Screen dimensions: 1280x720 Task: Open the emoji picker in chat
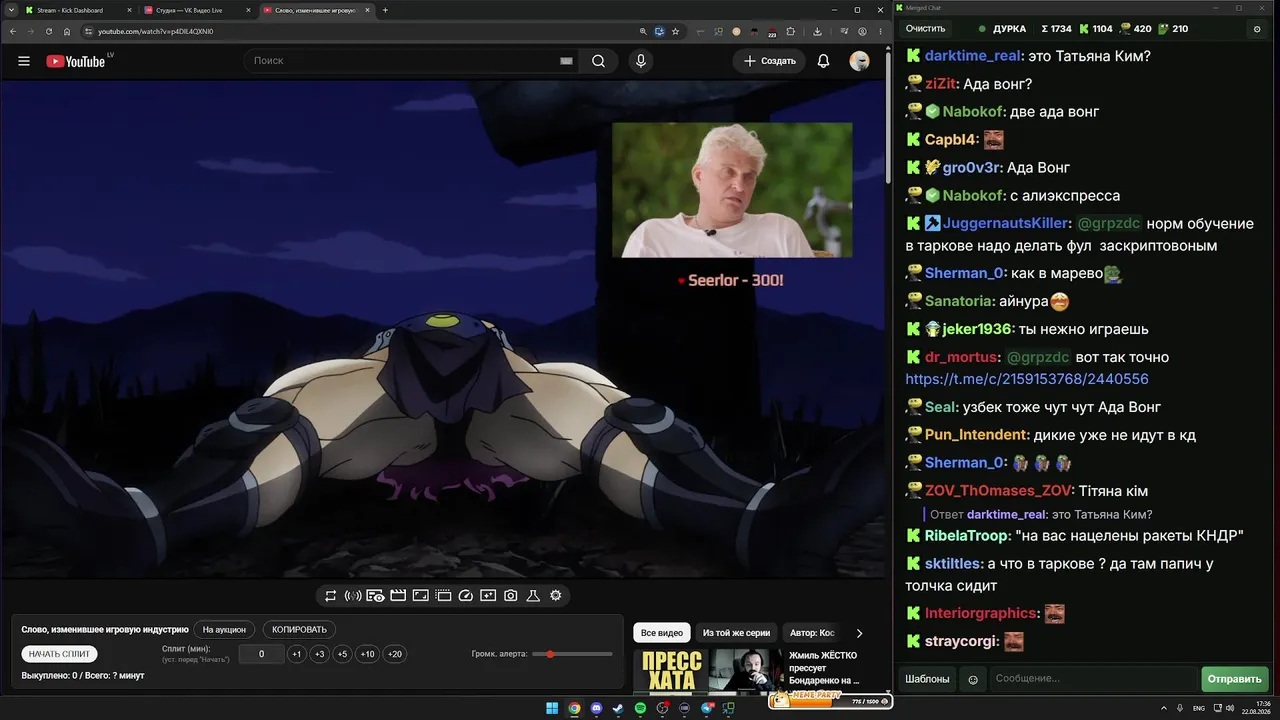coord(973,679)
